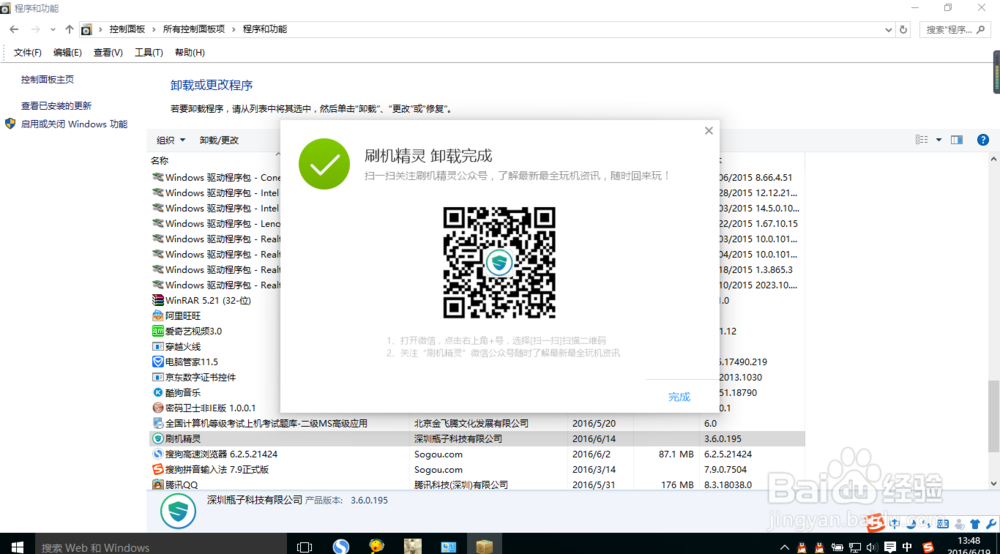Click the up-one-level arrow
The width and height of the screenshot is (1000, 554).
[69, 29]
